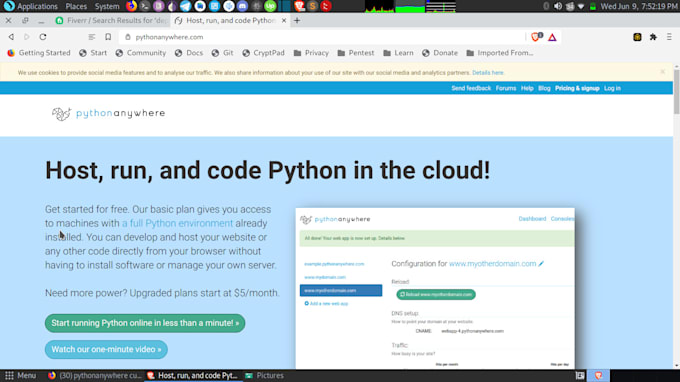
Task: Reload the pythonanywhere page
Action: click(x=42, y=37)
